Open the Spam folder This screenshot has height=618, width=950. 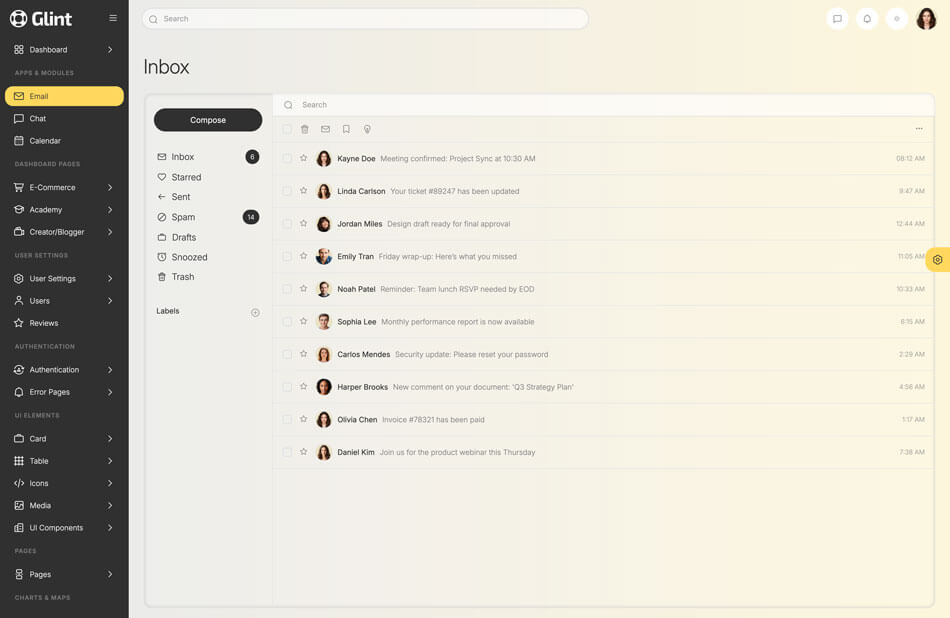183,217
